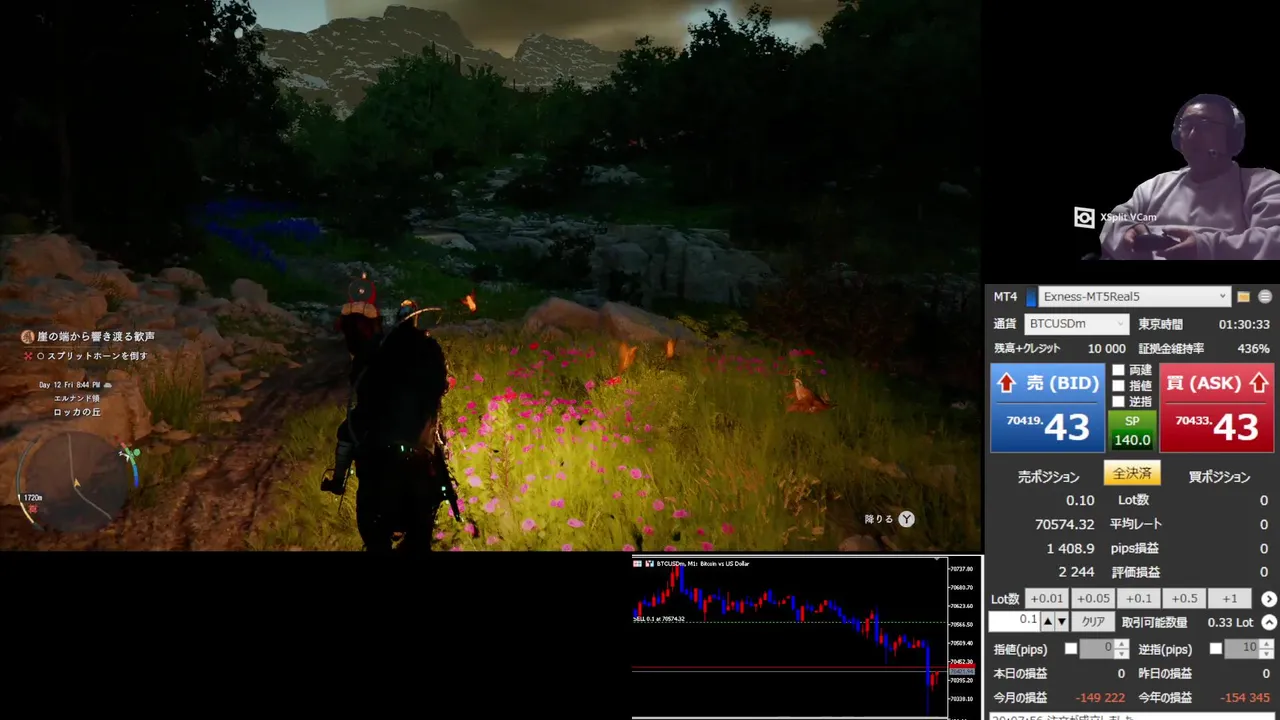Click the BTCUSDm chart window title icon
The image size is (1280, 720).
[638, 564]
